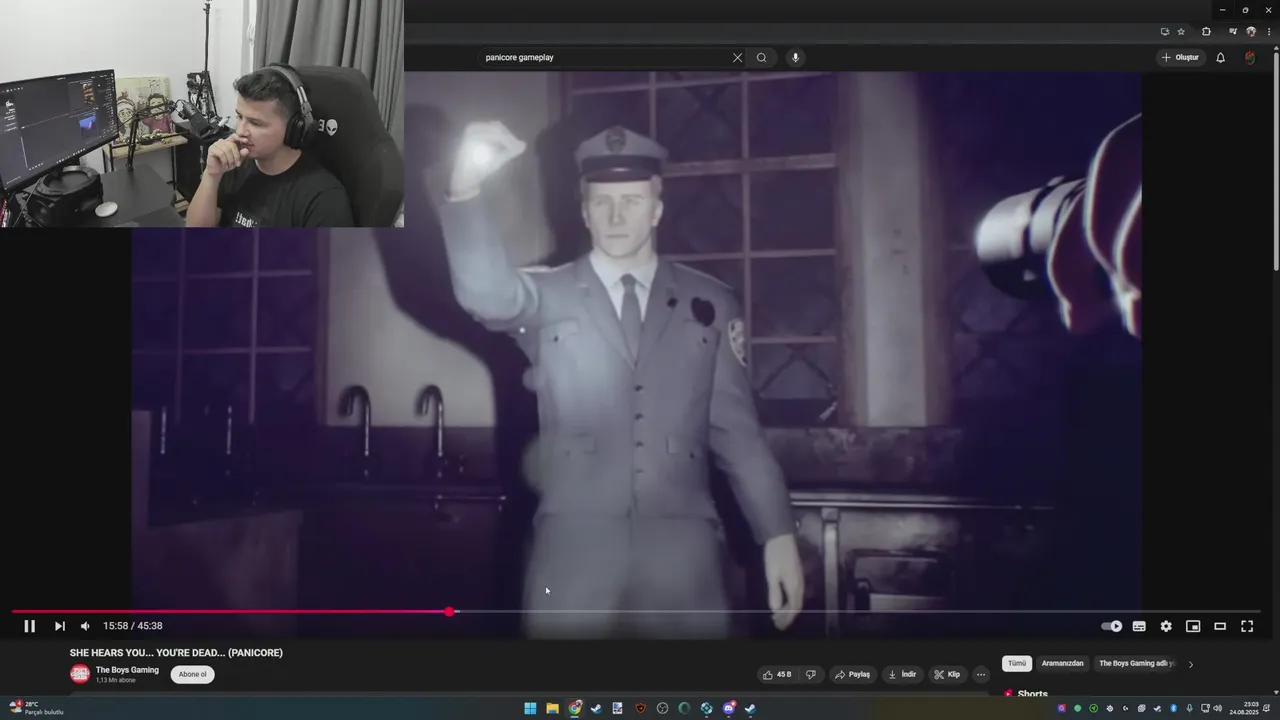Select the Aramanızdan filter chip
The width and height of the screenshot is (1280, 720).
click(1062, 663)
